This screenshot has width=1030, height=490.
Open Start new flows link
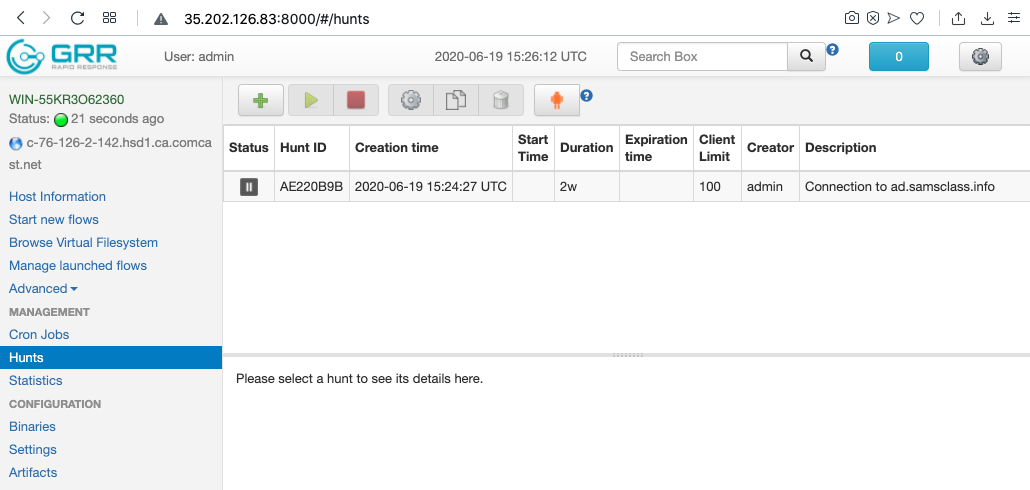pos(54,219)
